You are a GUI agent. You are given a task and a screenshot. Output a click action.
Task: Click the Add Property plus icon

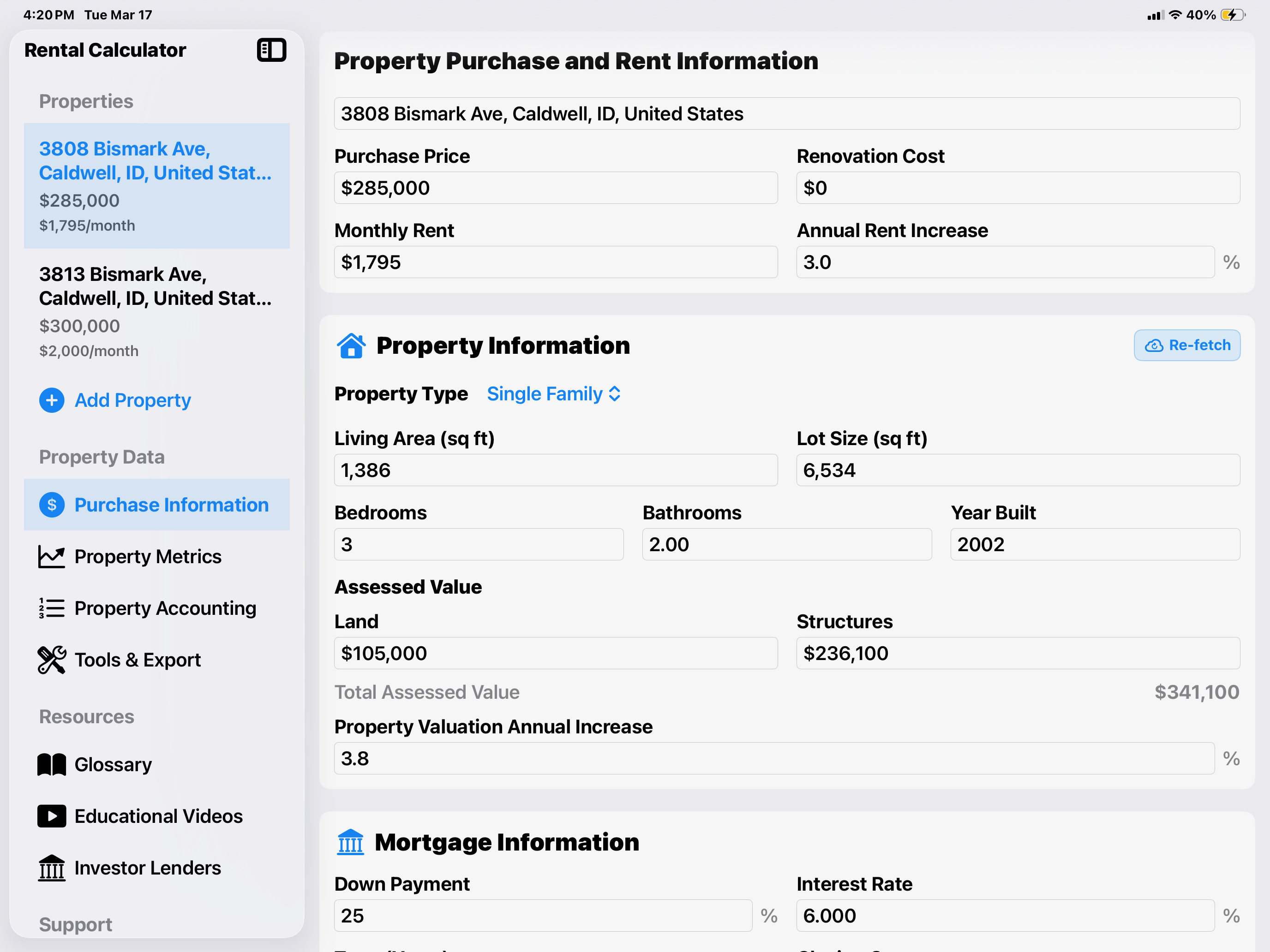[x=52, y=400]
